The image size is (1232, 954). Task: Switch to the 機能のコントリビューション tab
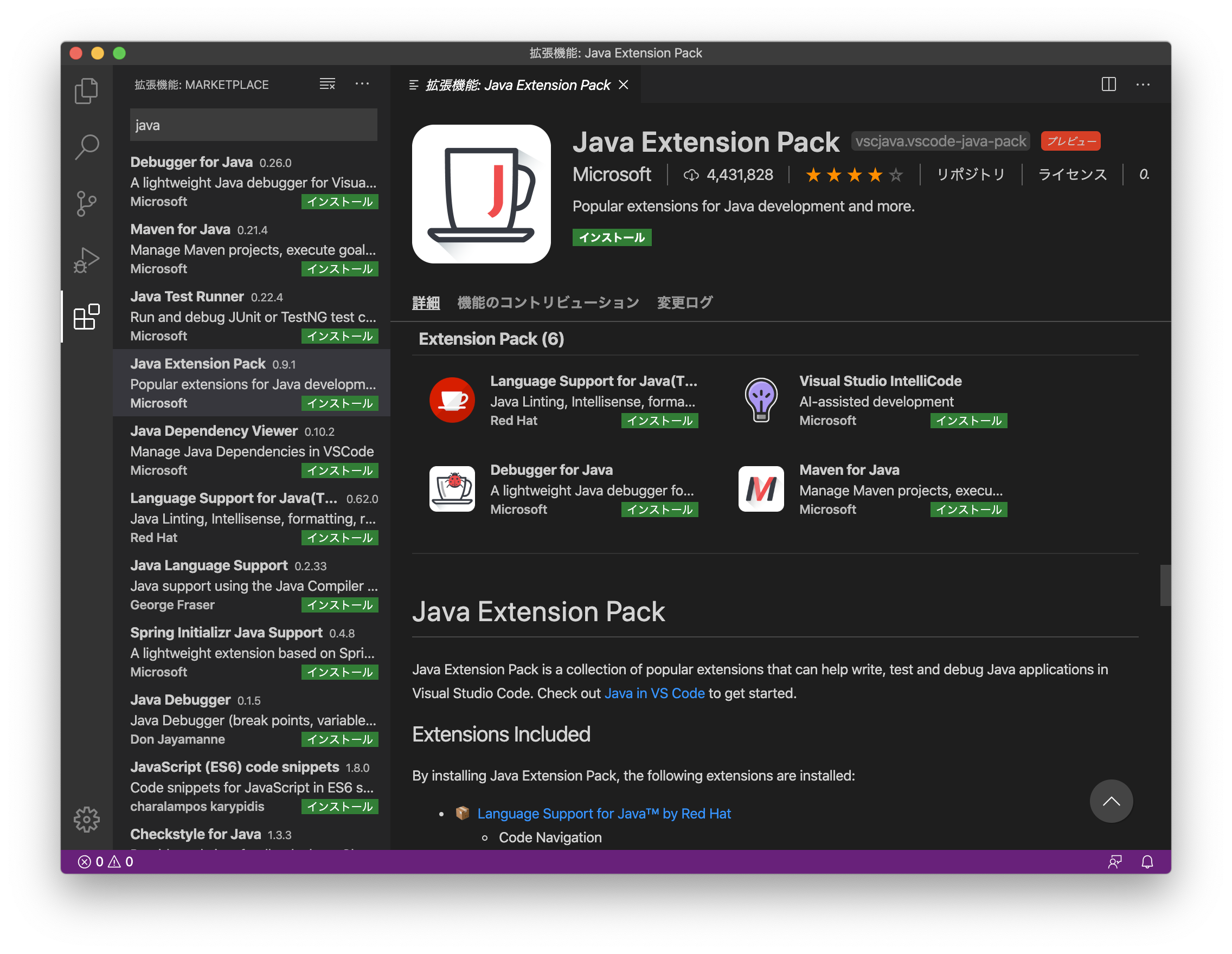coord(548,303)
